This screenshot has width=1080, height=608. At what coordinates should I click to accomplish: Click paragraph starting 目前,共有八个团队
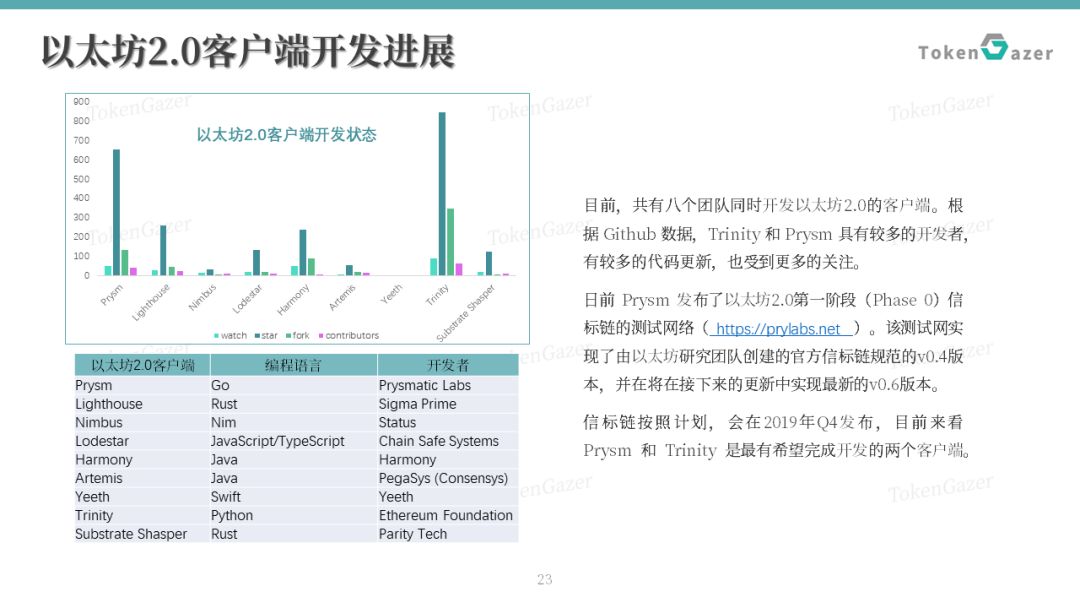coord(776,233)
